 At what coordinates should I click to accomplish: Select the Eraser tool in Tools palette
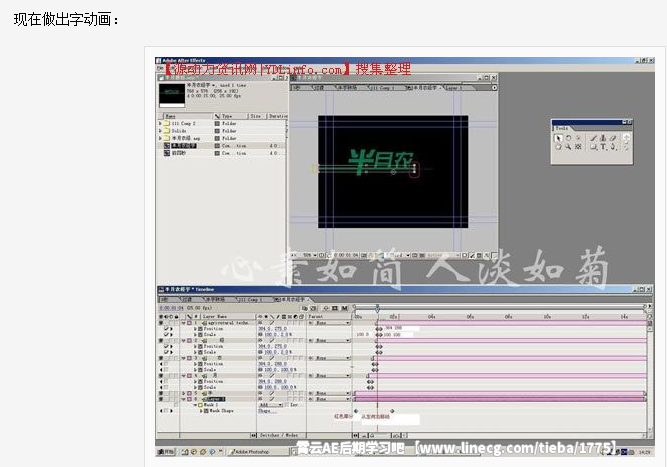click(613, 138)
